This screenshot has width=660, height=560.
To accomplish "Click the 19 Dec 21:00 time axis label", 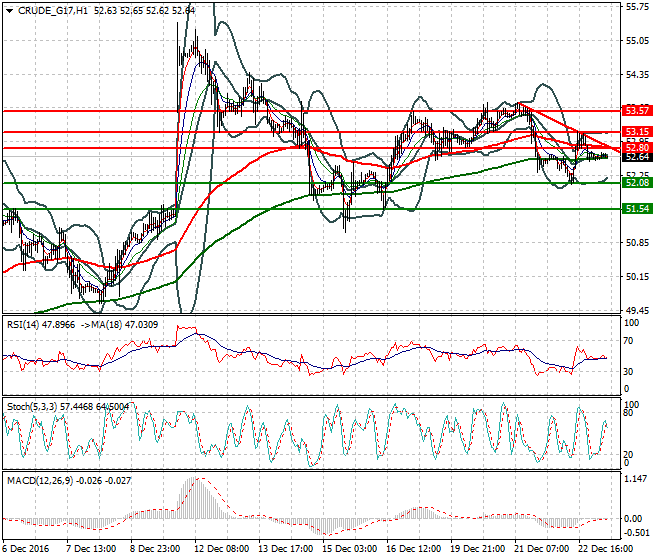I will tap(477, 549).
